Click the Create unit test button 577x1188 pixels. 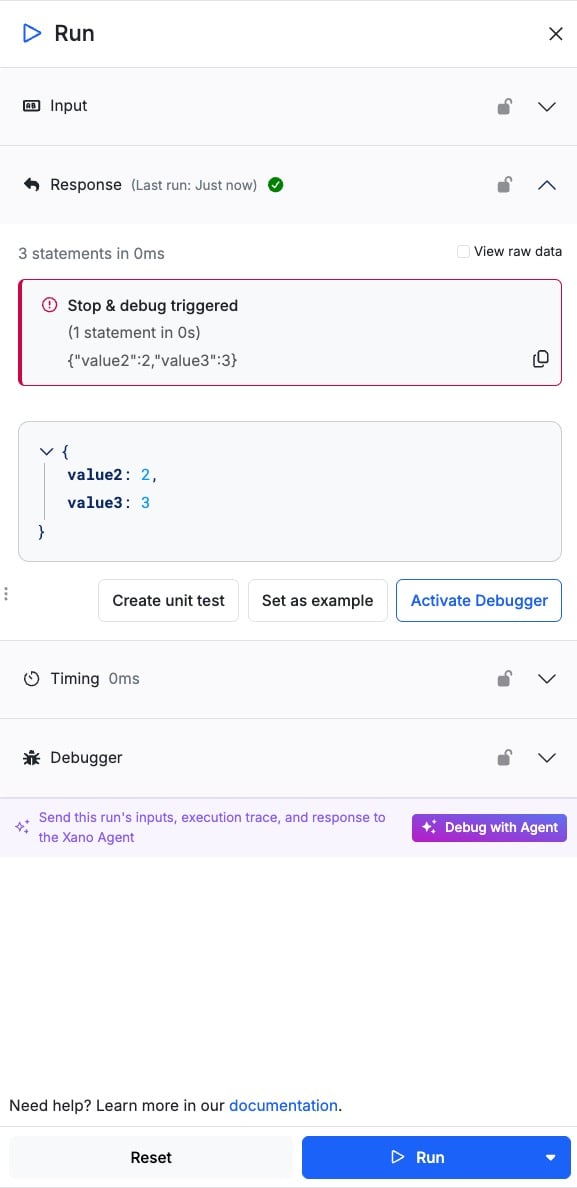coord(168,601)
